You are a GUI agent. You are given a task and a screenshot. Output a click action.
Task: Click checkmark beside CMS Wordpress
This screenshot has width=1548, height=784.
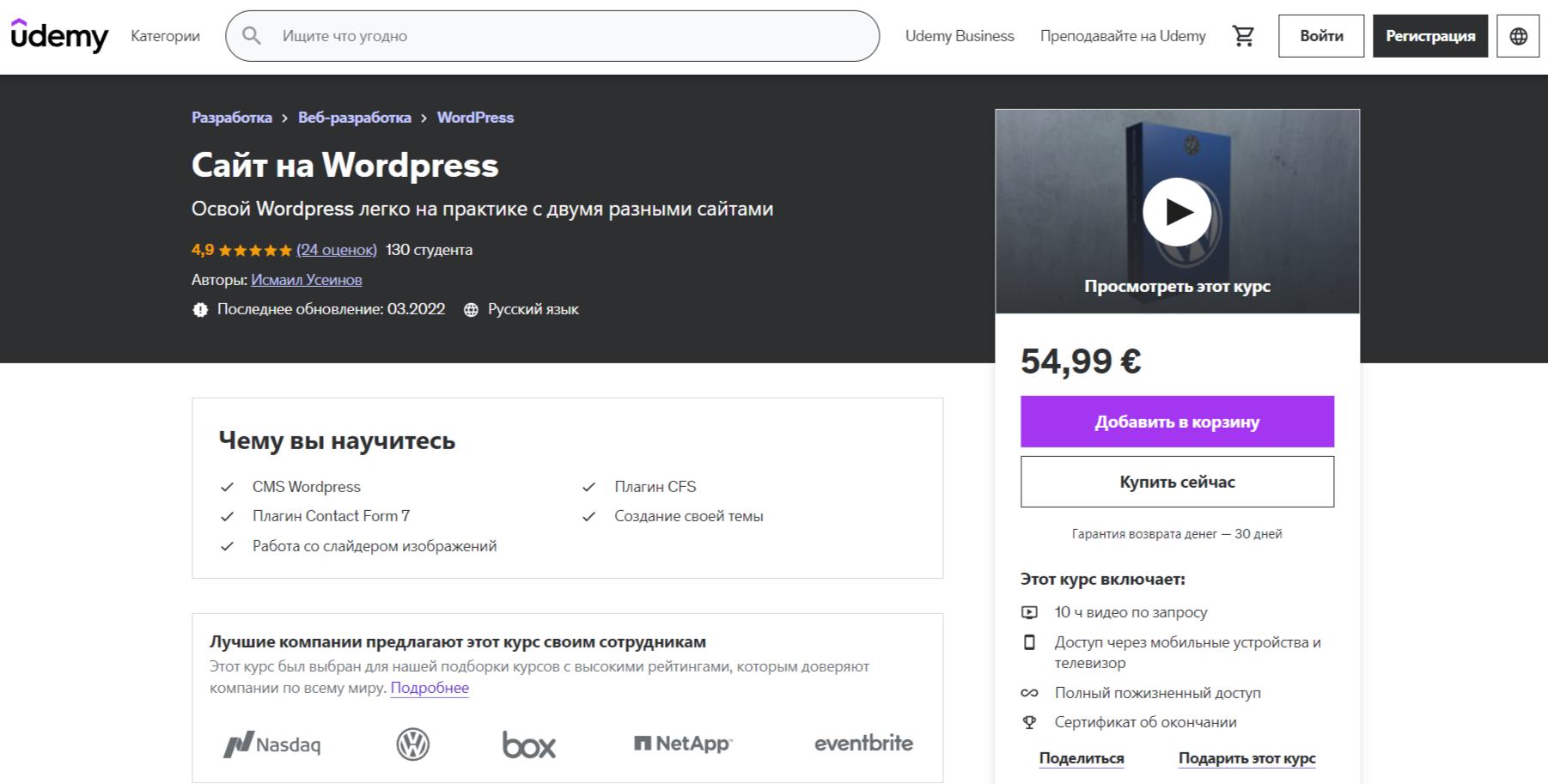click(x=227, y=487)
